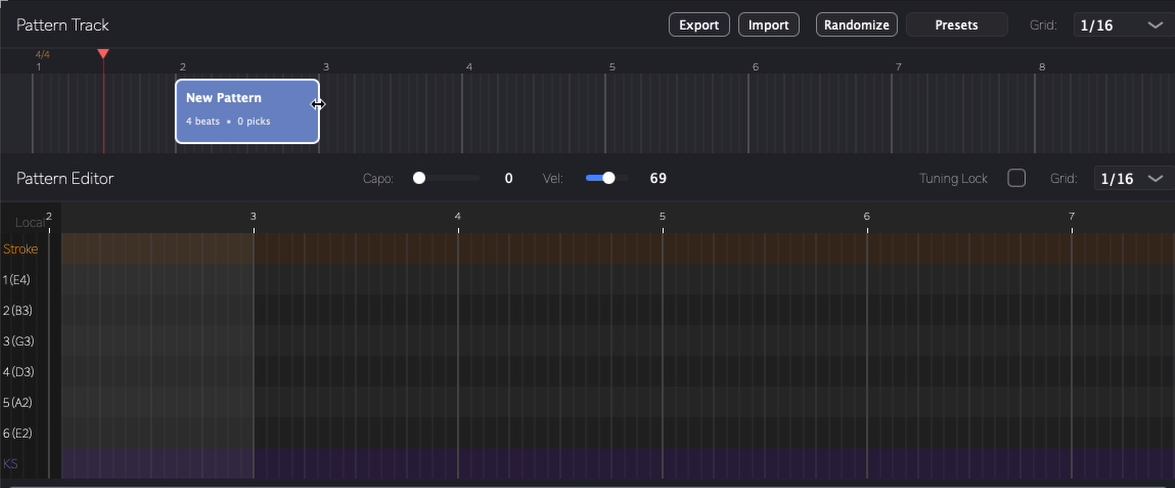Select the 1 (E4) string row
This screenshot has height=488, width=1175.
[17, 280]
